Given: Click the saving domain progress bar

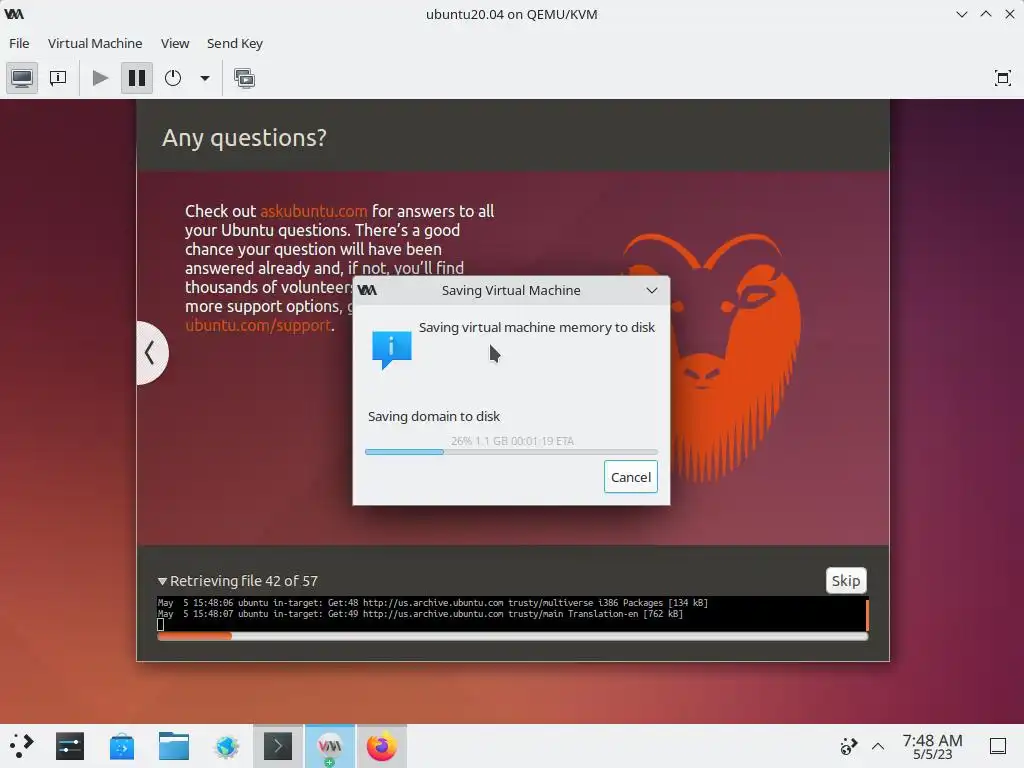Looking at the screenshot, I should coord(511,452).
